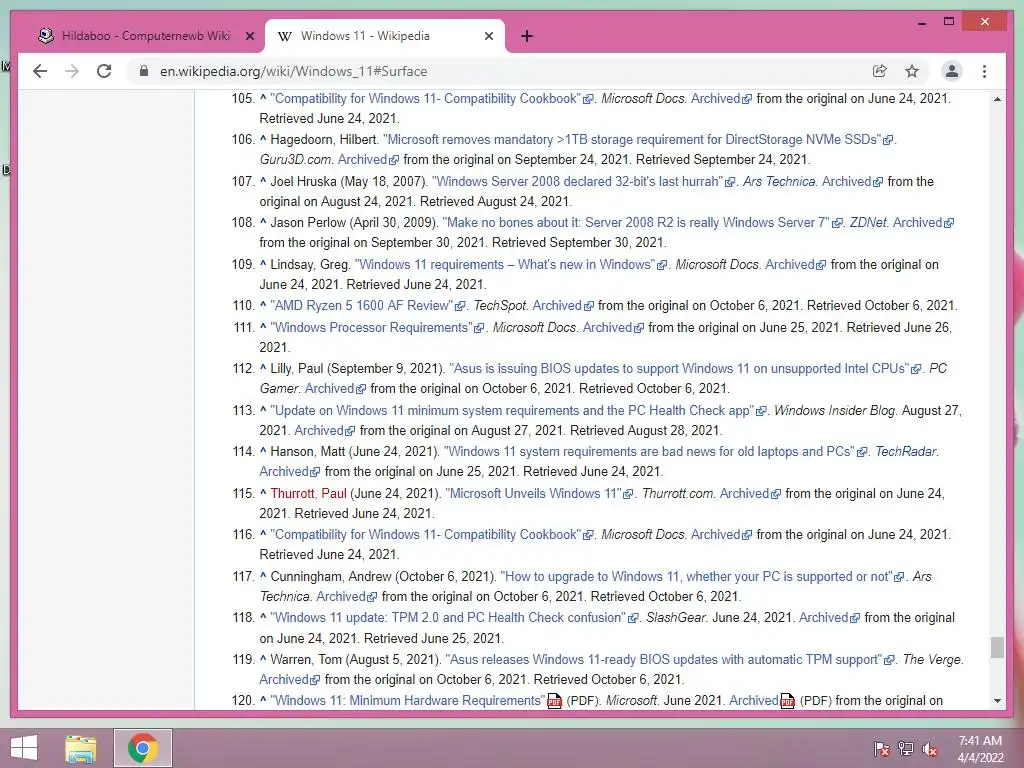Close the Windows 11 Wikipedia tab
This screenshot has height=768, width=1024.
[488, 37]
